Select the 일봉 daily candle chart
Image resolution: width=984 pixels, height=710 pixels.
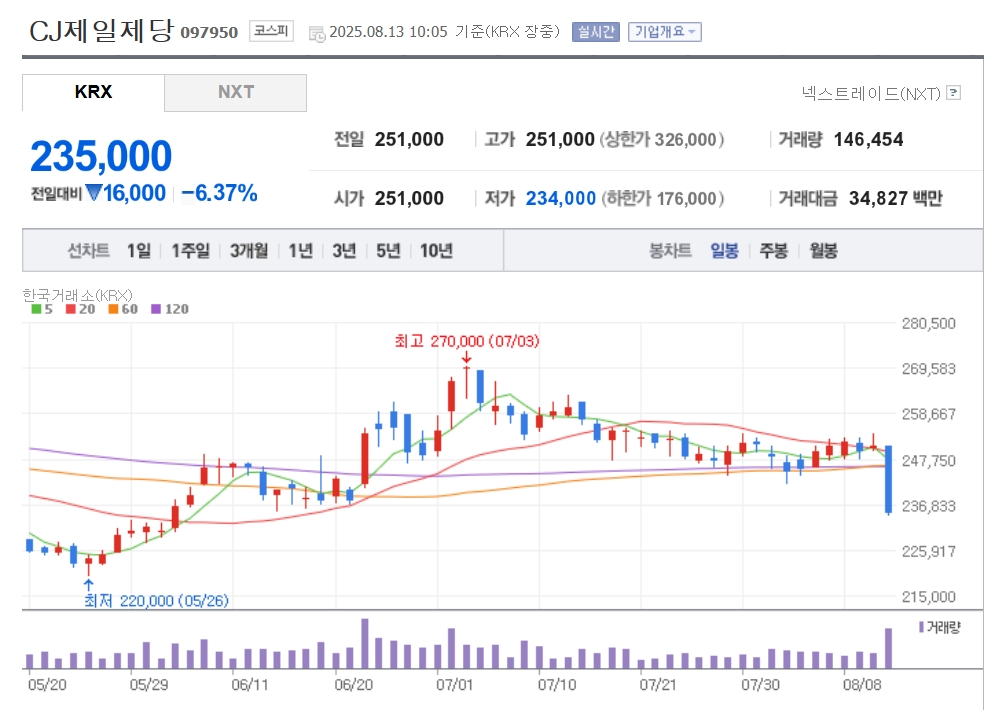point(724,251)
